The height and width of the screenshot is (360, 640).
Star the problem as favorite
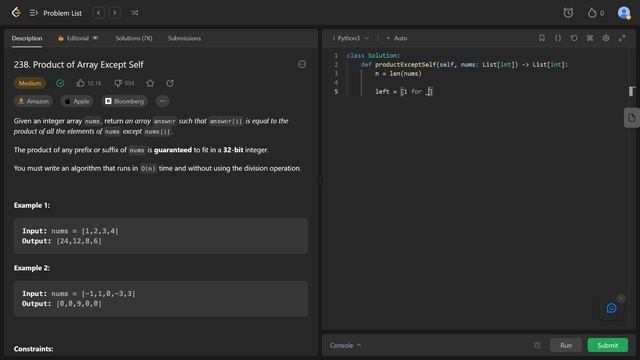click(150, 83)
